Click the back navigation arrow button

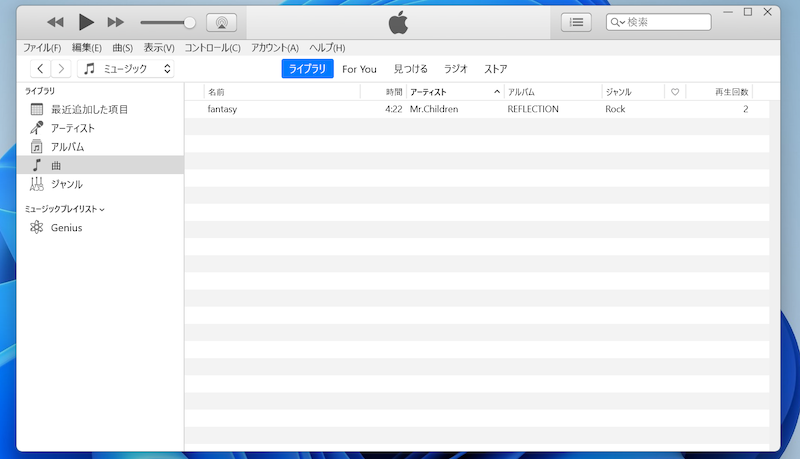pyautogui.click(x=40, y=69)
